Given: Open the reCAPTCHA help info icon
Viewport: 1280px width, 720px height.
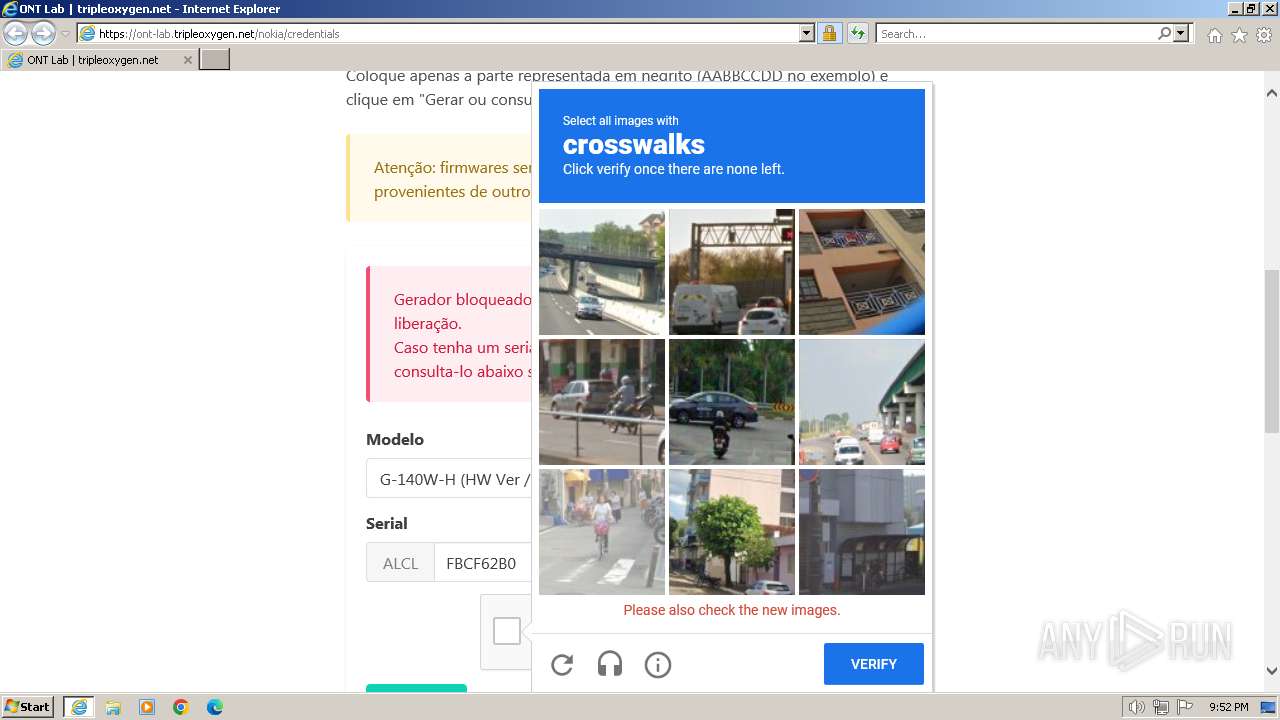Looking at the screenshot, I should [x=658, y=665].
